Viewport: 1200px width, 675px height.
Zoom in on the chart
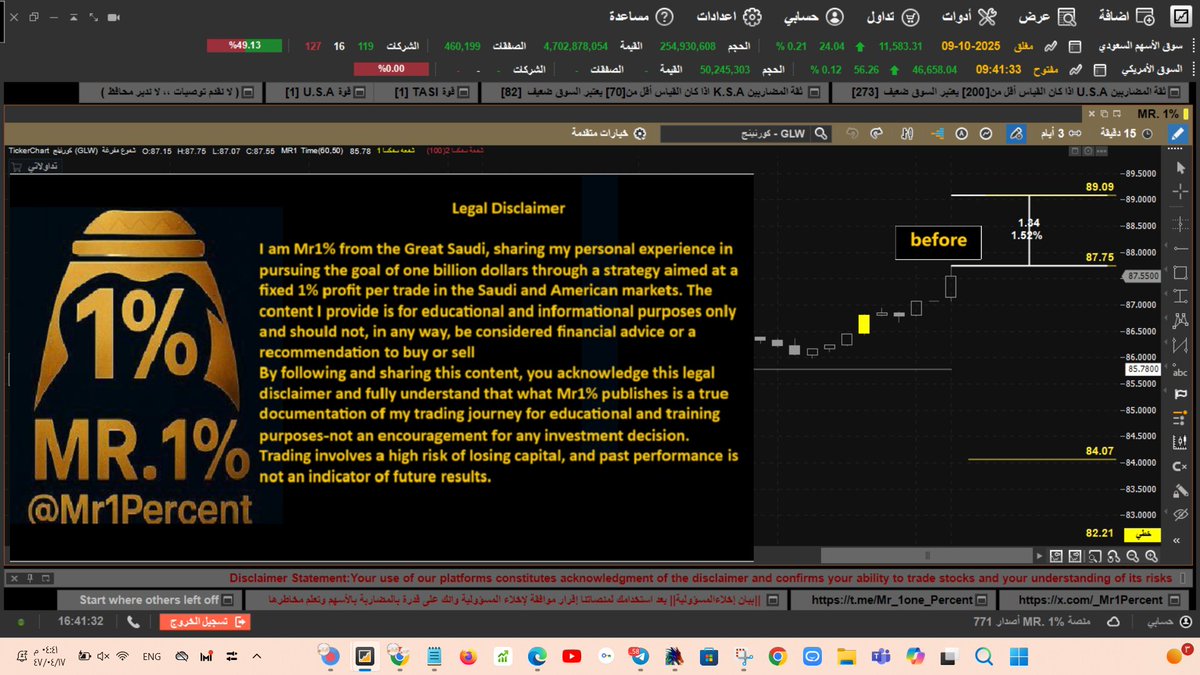(x=1150, y=555)
